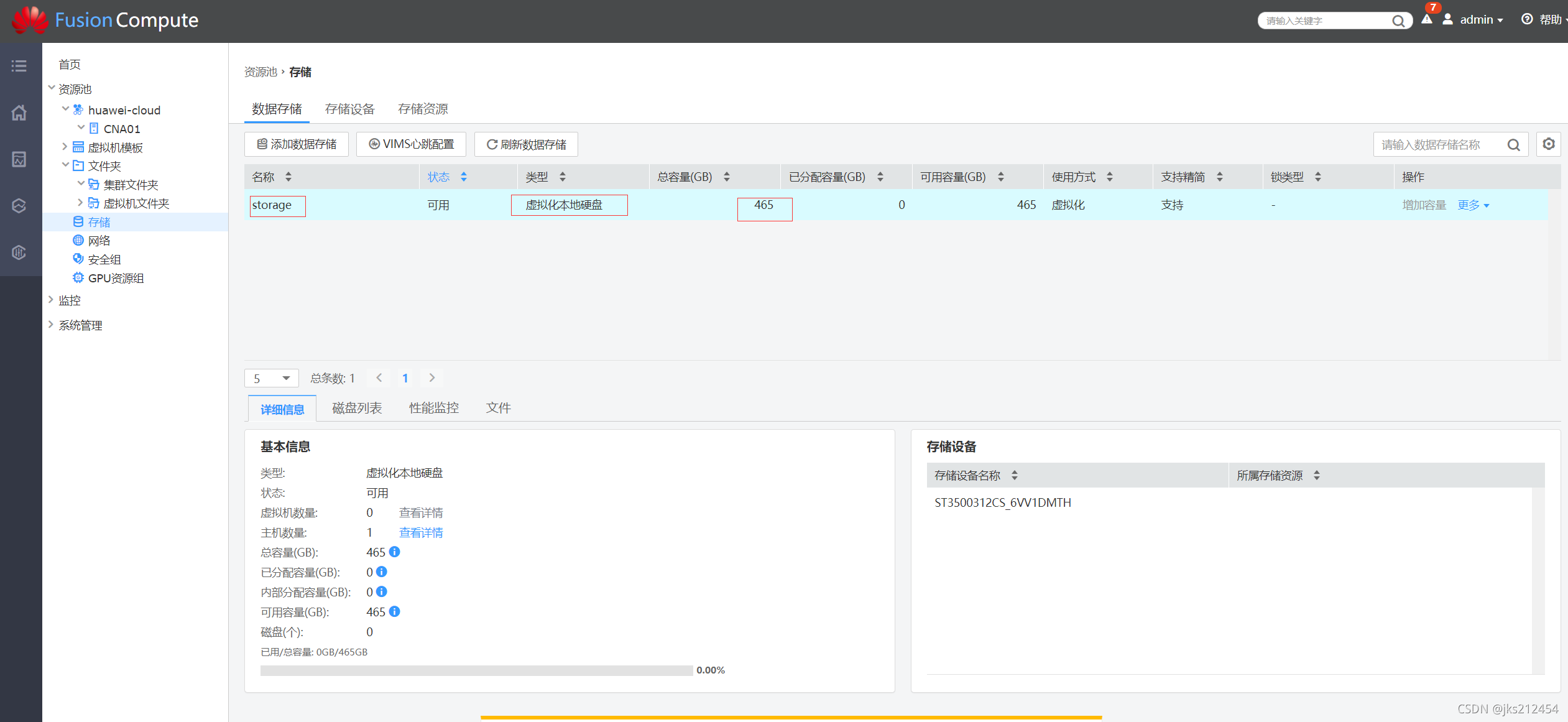This screenshot has height=722, width=1568.
Task: Open the hamburger menu in left sidebar
Action: [x=19, y=66]
